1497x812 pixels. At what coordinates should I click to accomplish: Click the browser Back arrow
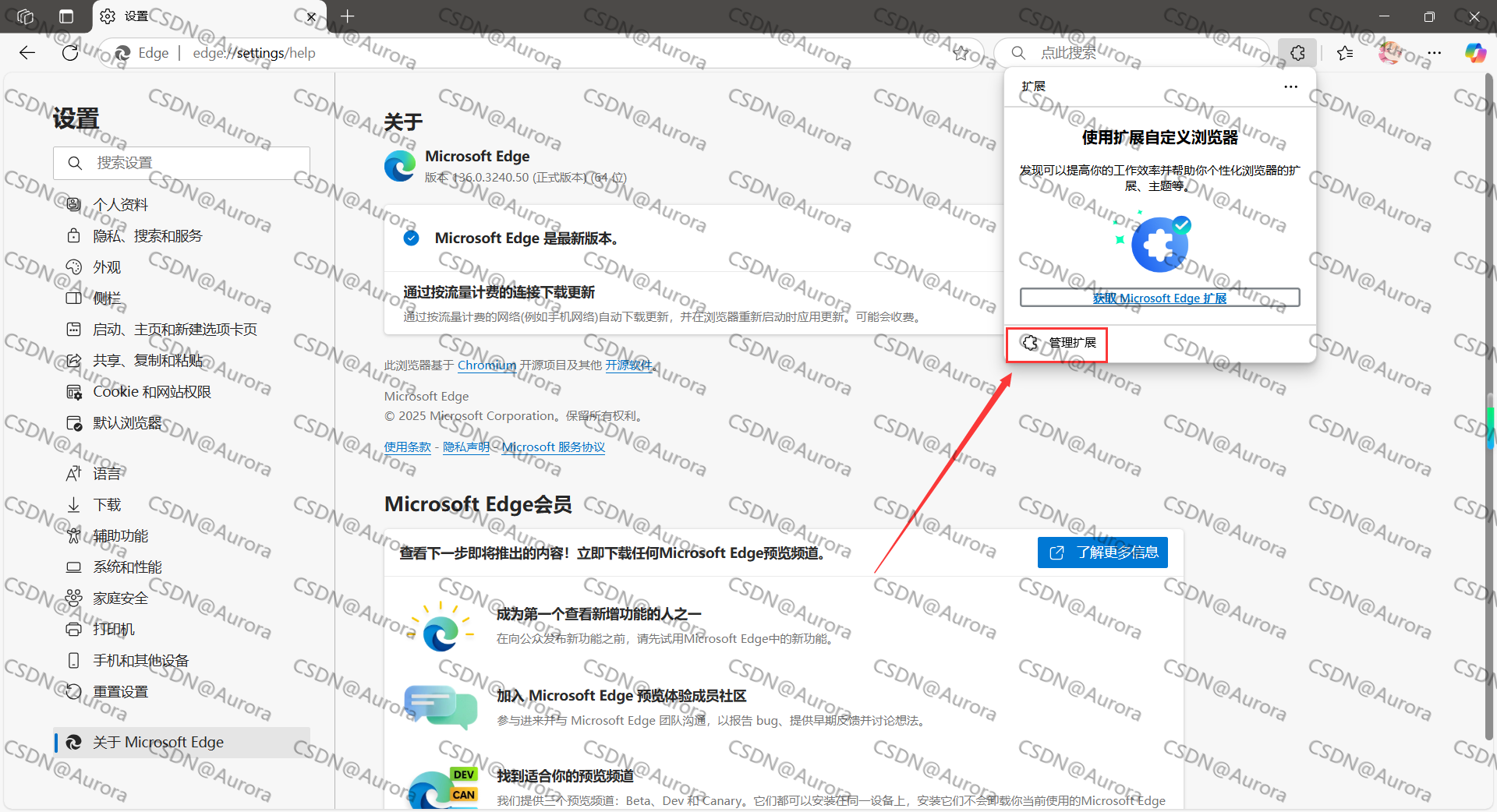(x=27, y=53)
